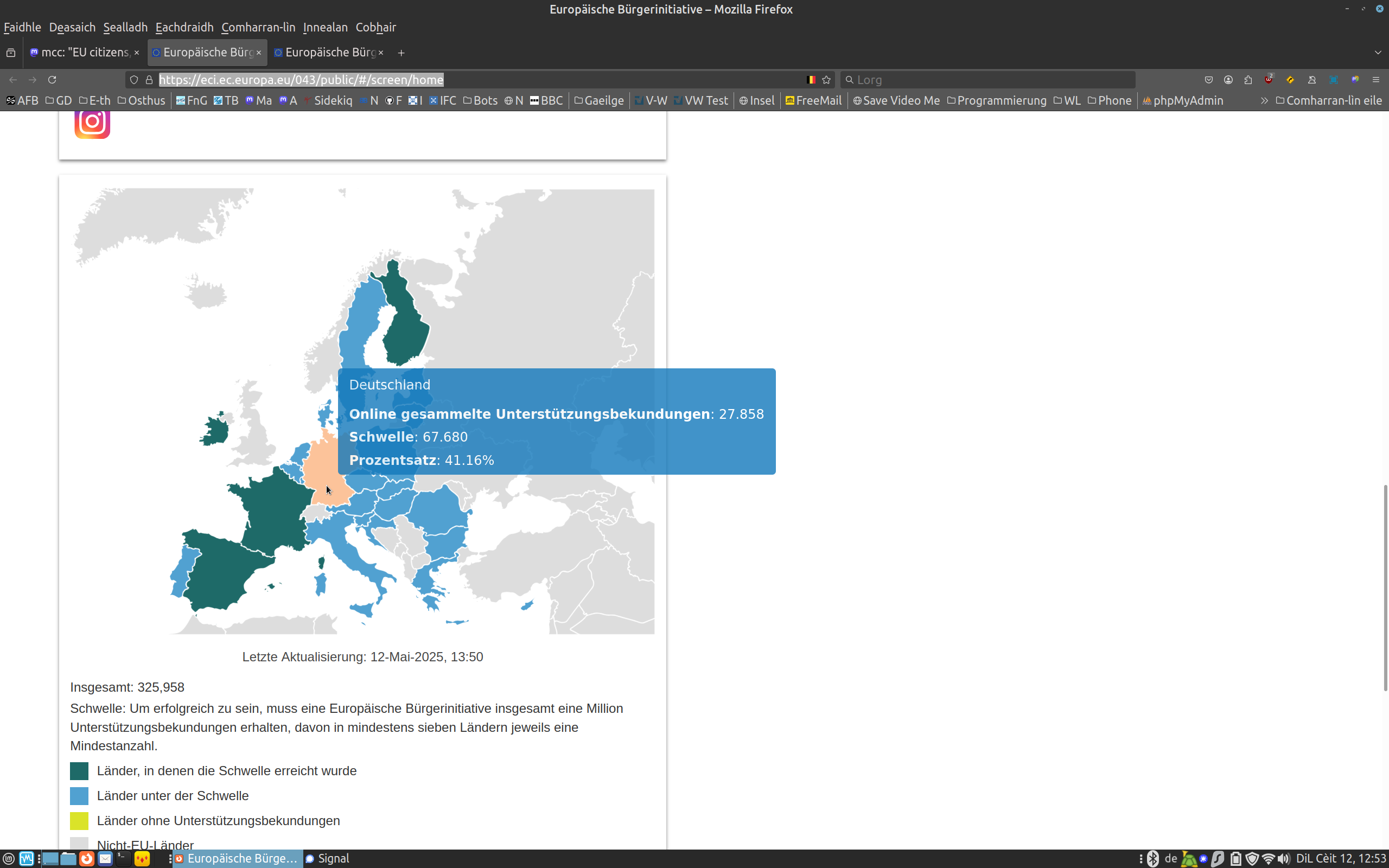1389x868 pixels.
Task: Expand the Gaeilge bookmarks folder
Action: tap(598, 100)
